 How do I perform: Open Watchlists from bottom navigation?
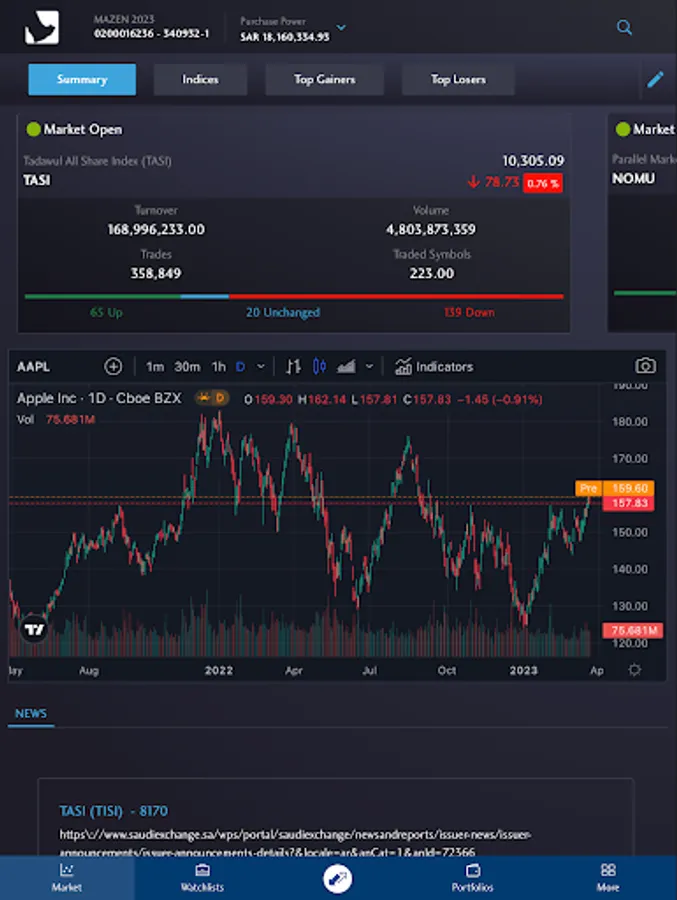point(202,878)
